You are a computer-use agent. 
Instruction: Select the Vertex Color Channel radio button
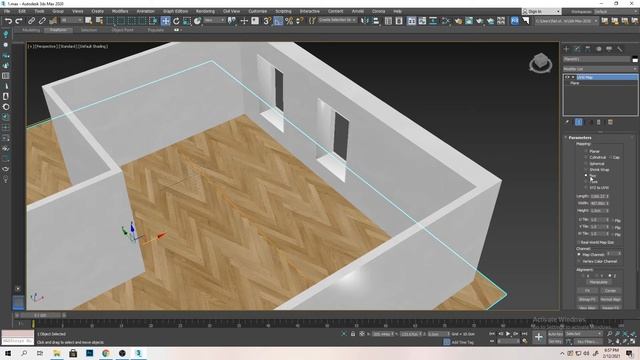pyautogui.click(x=579, y=261)
